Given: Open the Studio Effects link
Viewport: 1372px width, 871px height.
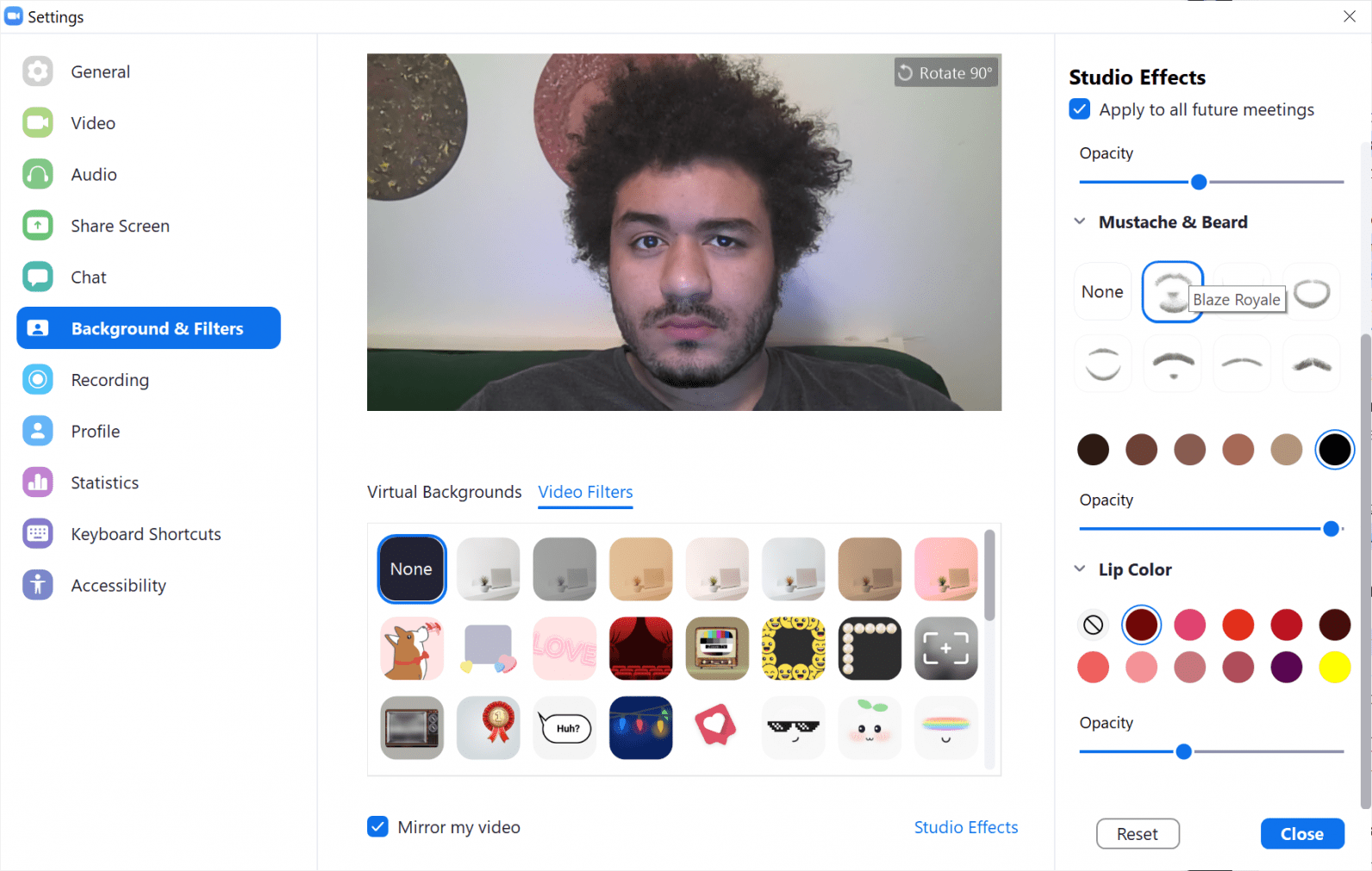Looking at the screenshot, I should pos(966,827).
